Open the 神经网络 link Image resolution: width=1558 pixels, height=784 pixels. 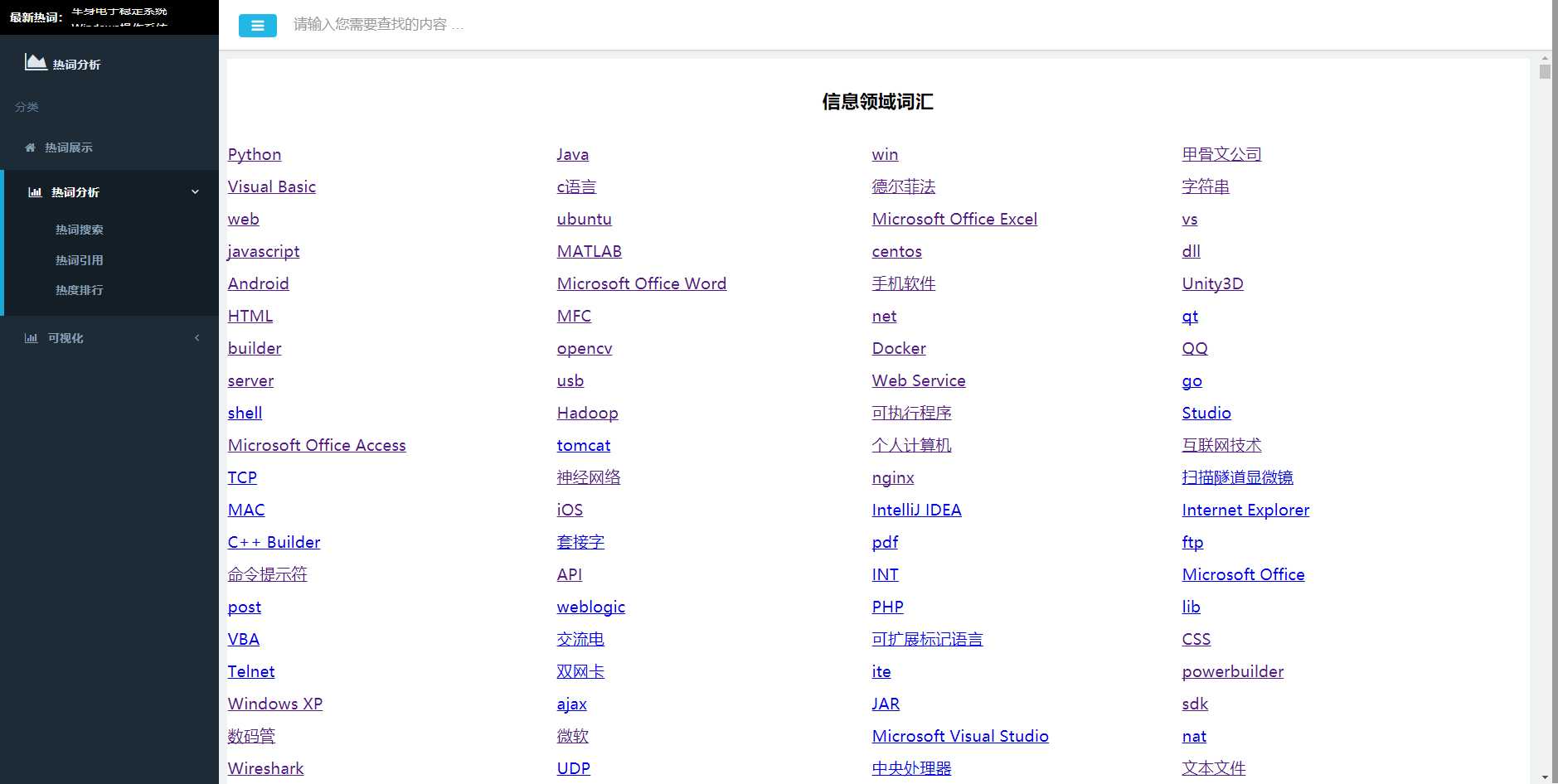[x=589, y=477]
